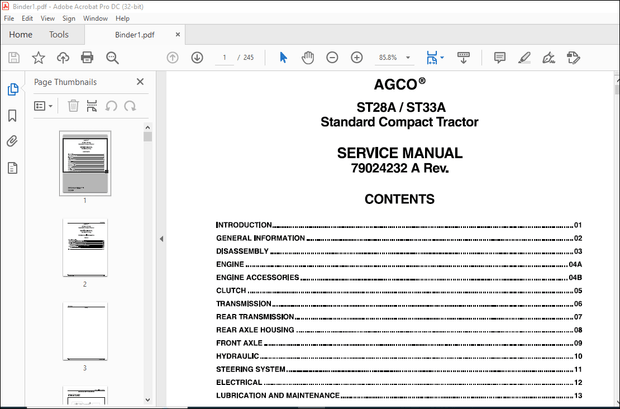
Task: Click the CLUTCH contents entry
Action: (399, 290)
